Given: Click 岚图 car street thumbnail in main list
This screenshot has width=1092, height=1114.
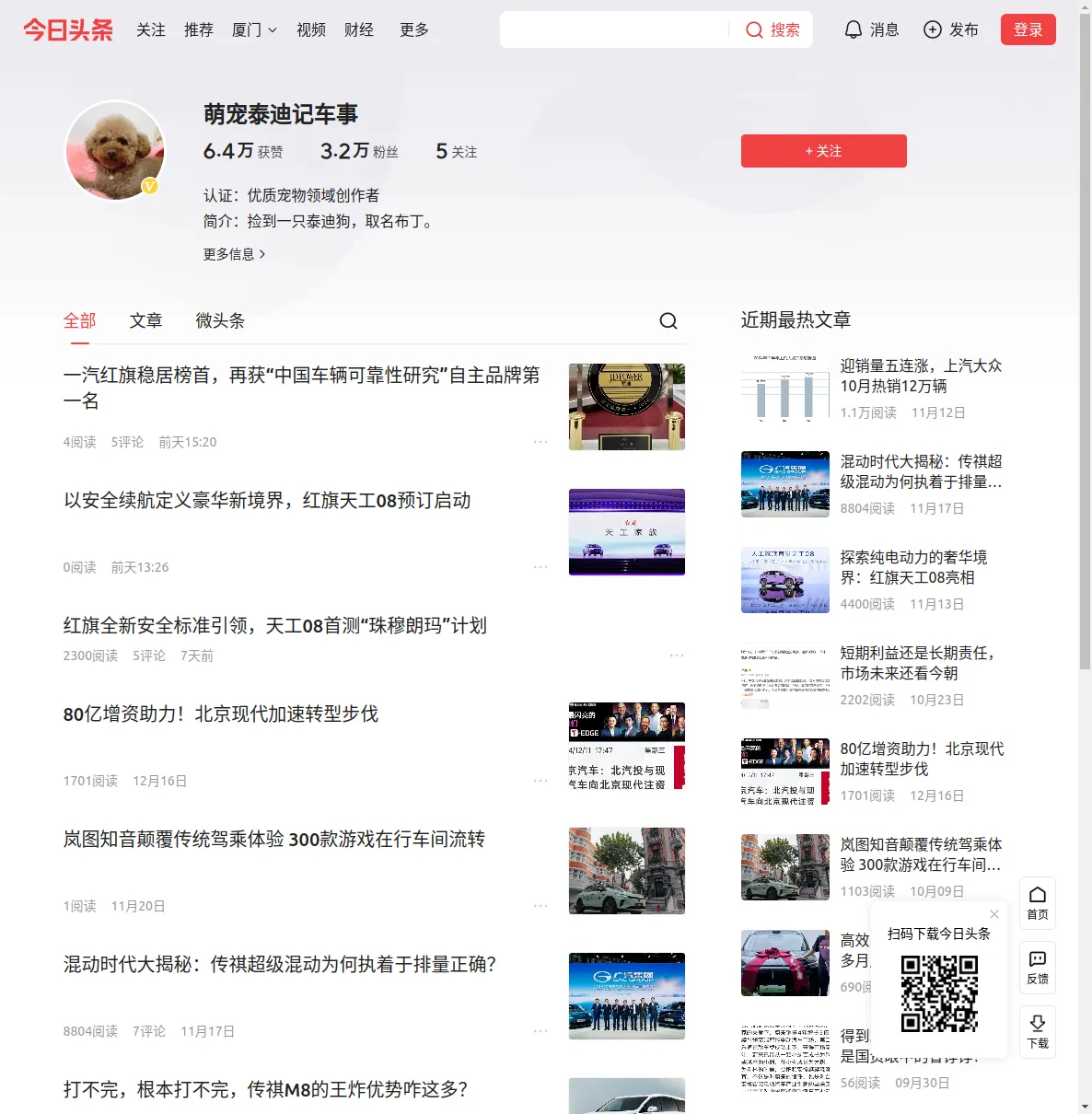Looking at the screenshot, I should pyautogui.click(x=627, y=871).
